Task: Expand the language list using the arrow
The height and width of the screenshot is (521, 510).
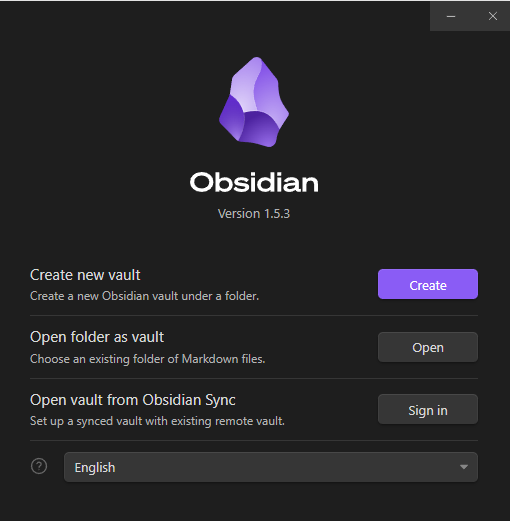Action: (464, 467)
